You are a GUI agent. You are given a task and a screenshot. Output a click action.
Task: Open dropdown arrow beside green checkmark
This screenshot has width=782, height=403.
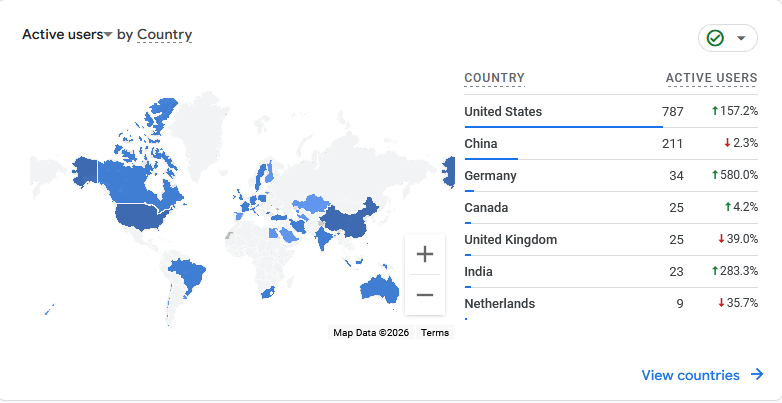[x=741, y=38]
